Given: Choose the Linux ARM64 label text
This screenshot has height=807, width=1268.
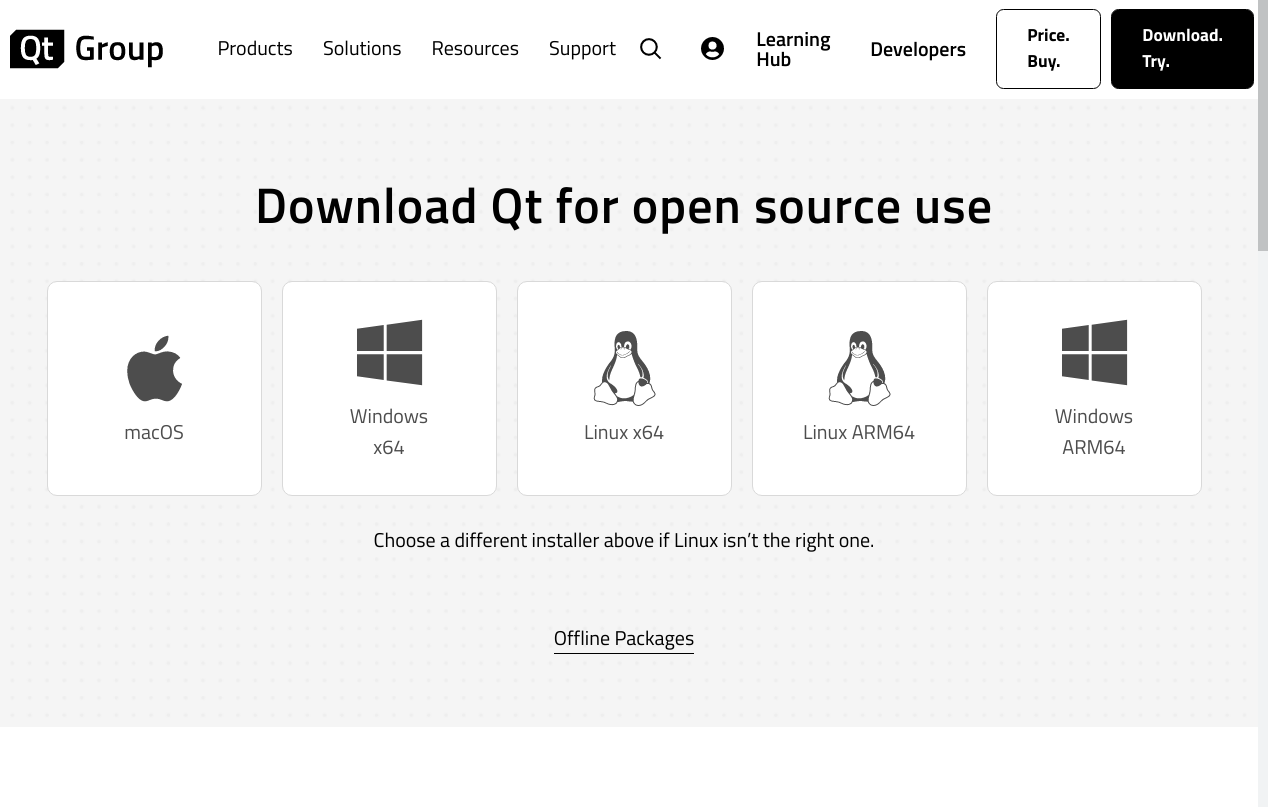Looking at the screenshot, I should point(859,432).
